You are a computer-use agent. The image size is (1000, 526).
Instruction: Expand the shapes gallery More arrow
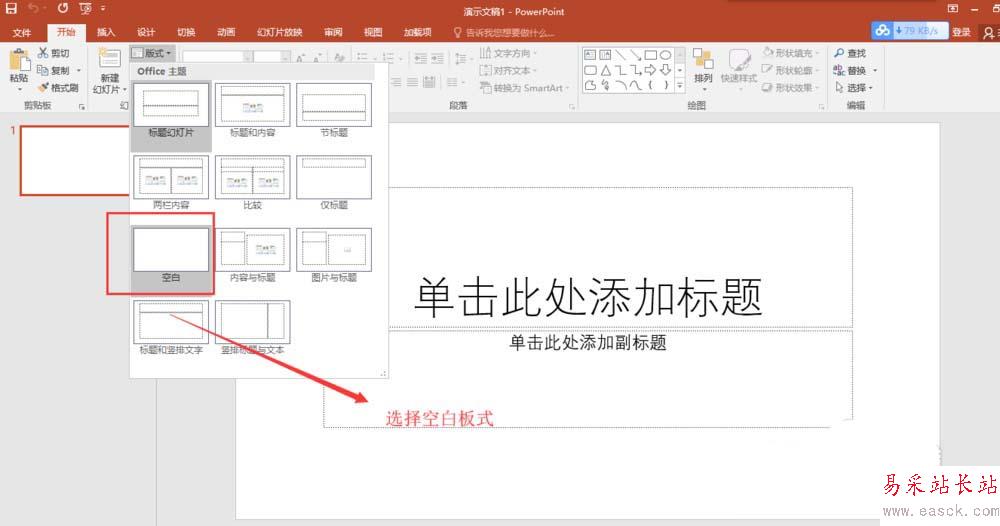[x=680, y=85]
